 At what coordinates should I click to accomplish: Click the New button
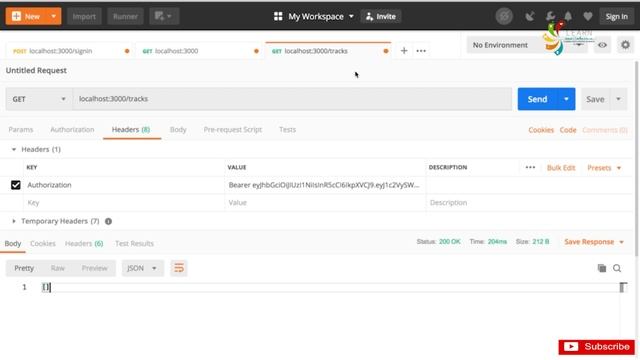click(x=26, y=16)
